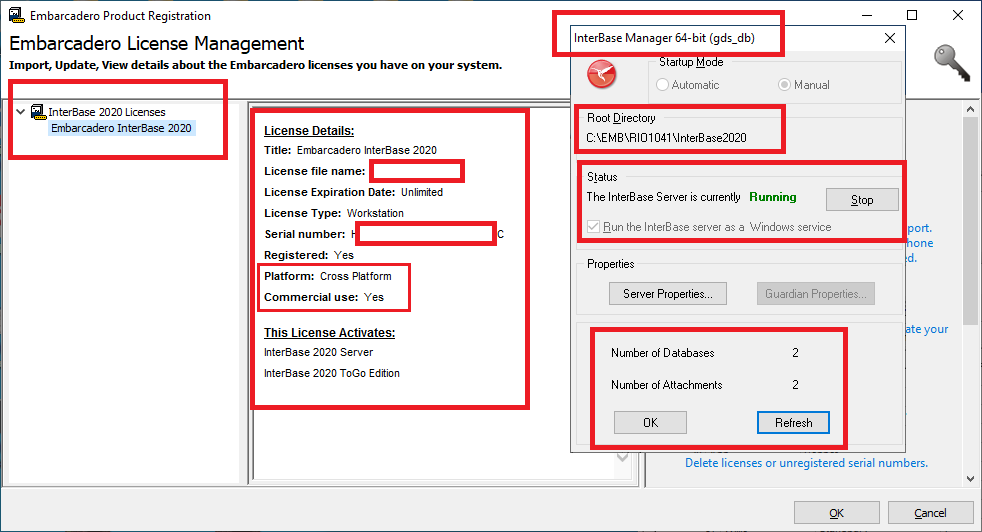This screenshot has height=532, width=982.
Task: Click the InterBase 2020 Licenses folder icon
Action: (x=38, y=112)
